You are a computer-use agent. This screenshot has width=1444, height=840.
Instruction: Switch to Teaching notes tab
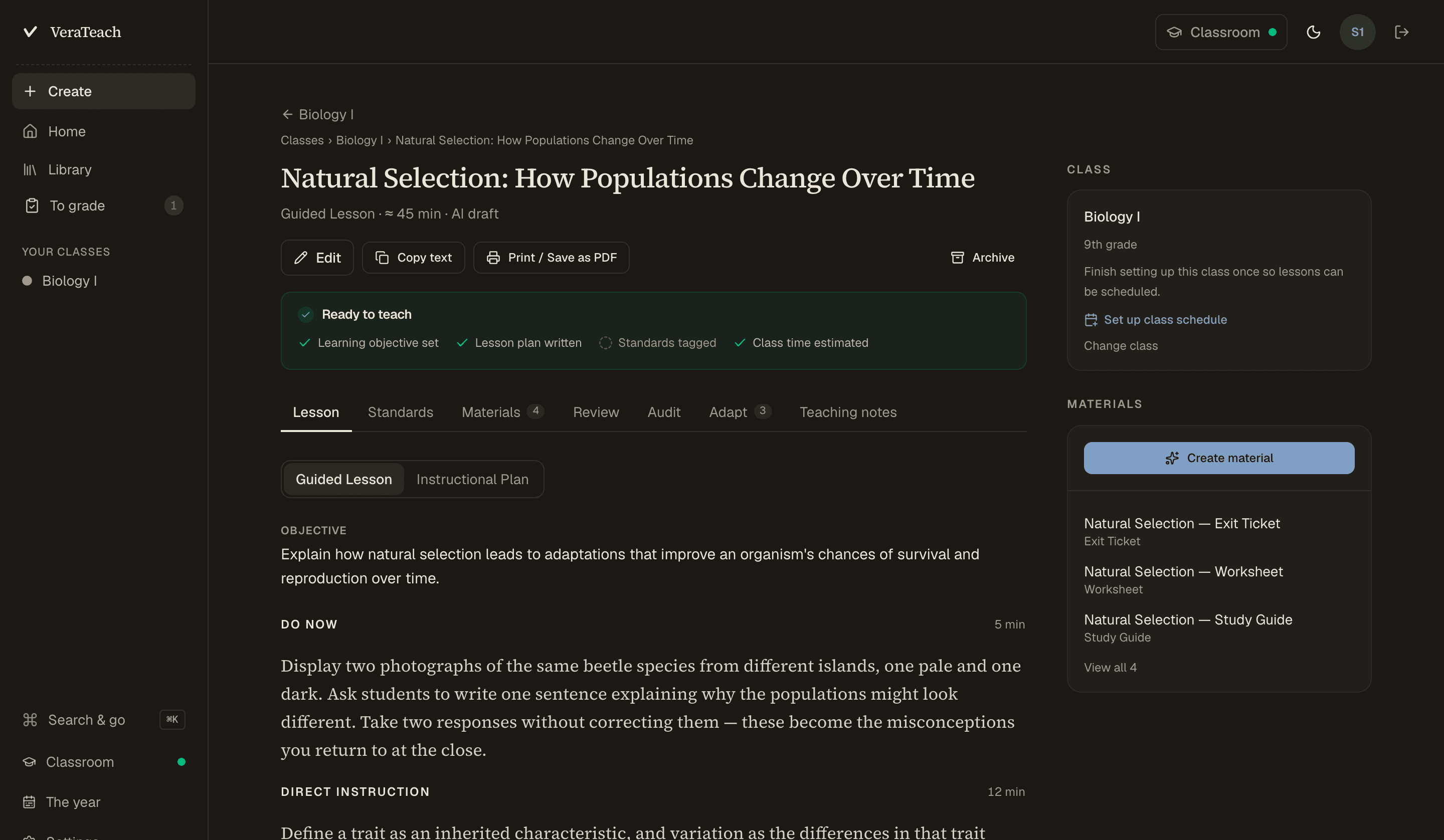tap(848, 412)
